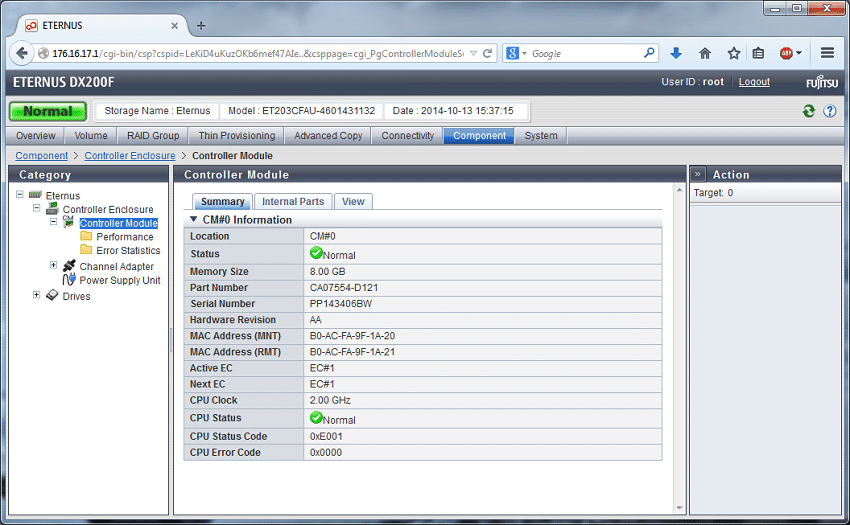Reload the page with the refresh icon
The width and height of the screenshot is (850, 525).
coord(487,53)
